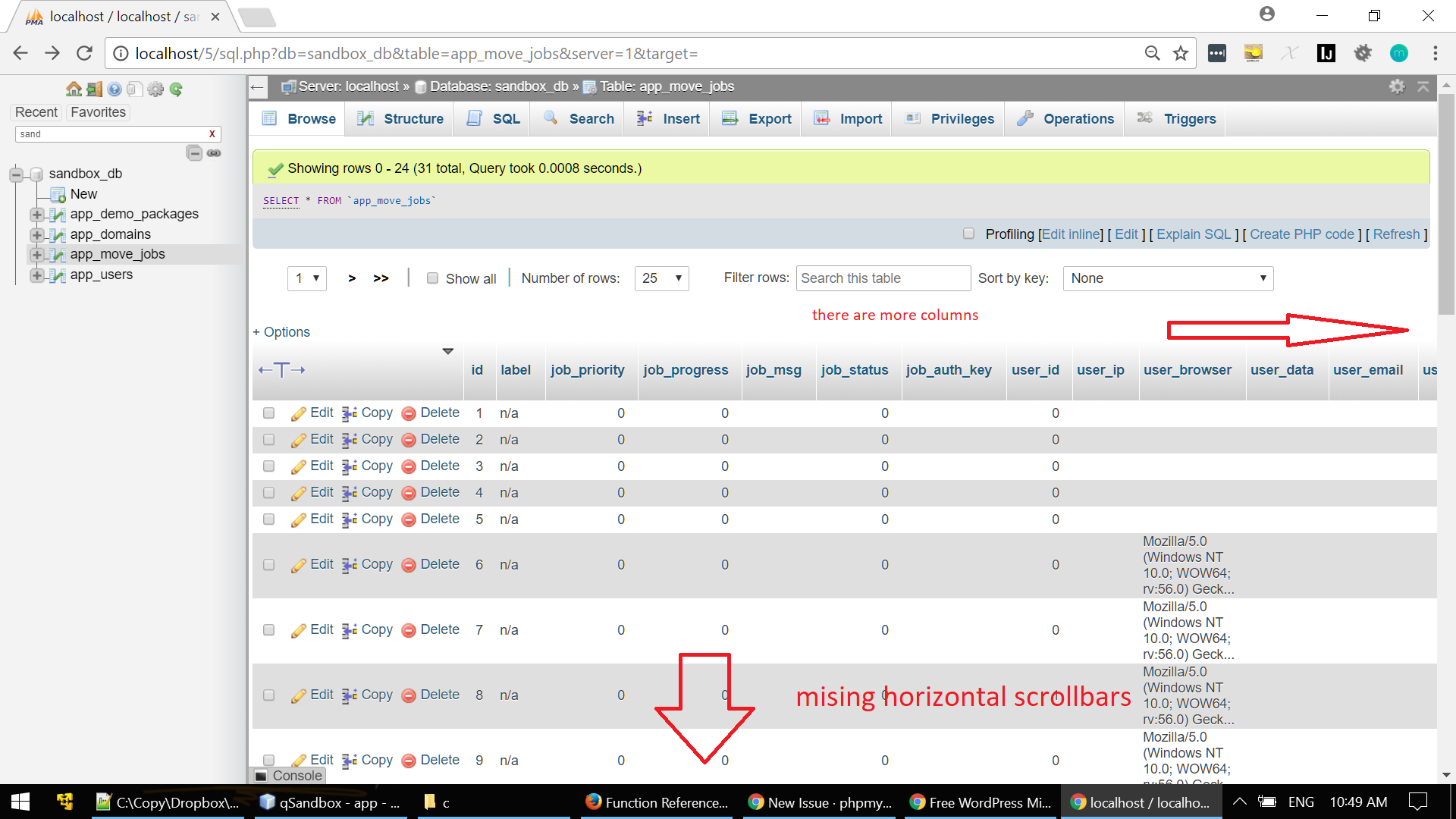The width and height of the screenshot is (1456, 819).
Task: Open navigation panel settings gear icon
Action: pos(155,89)
